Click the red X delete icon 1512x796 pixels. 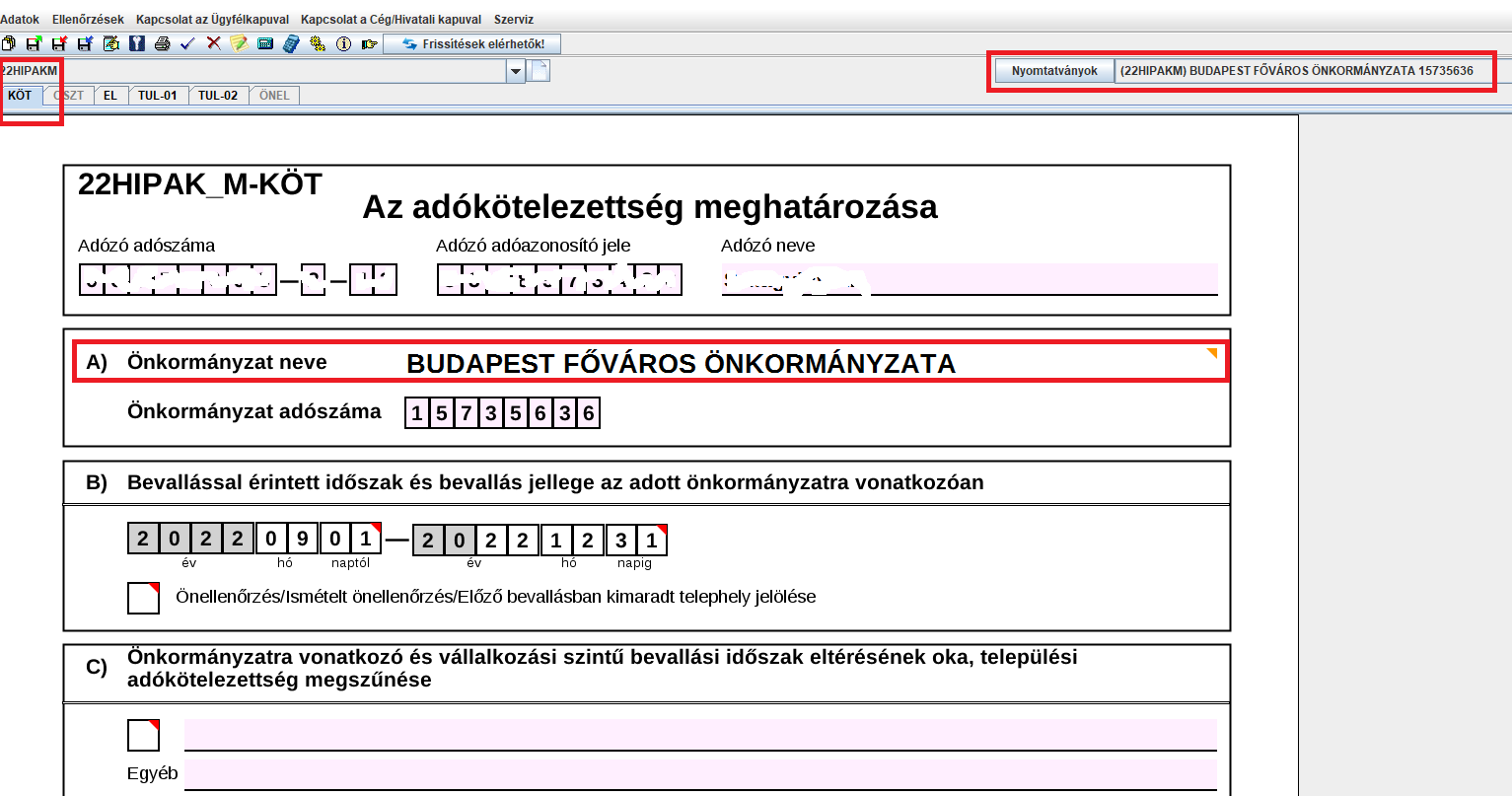[x=213, y=43]
